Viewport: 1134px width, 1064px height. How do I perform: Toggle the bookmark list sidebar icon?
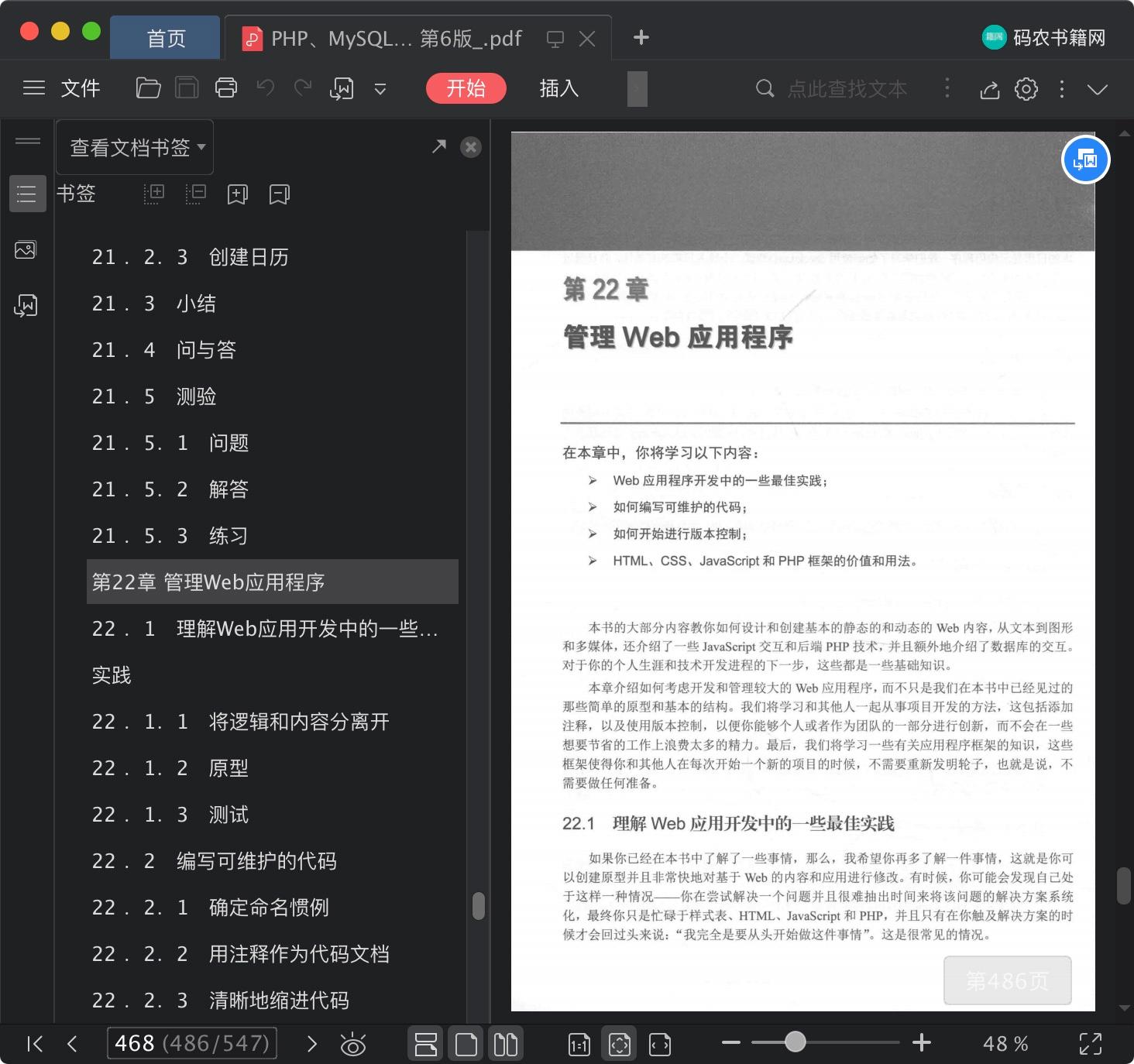pyautogui.click(x=27, y=194)
